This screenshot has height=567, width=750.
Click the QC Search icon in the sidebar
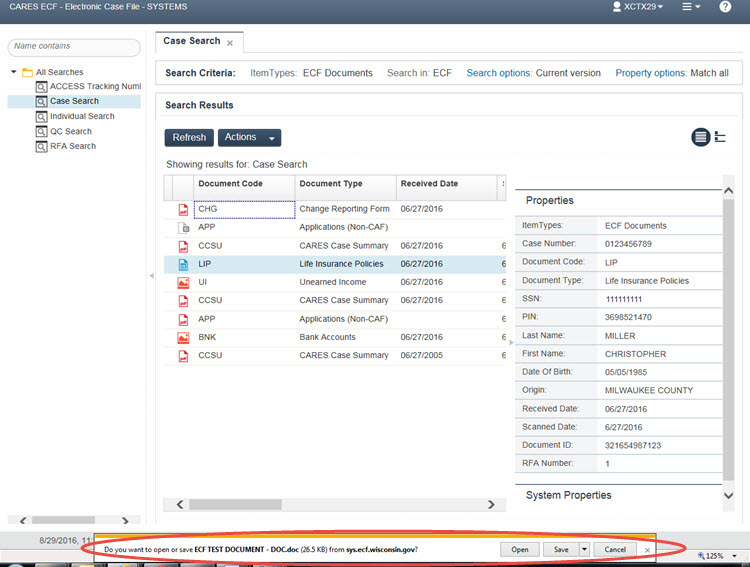point(41,131)
